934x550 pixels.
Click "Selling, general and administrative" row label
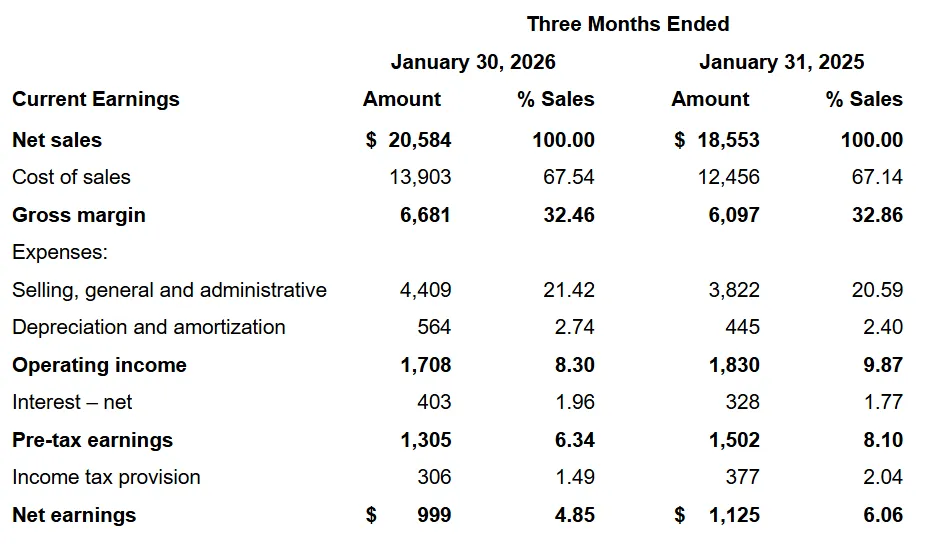pos(169,290)
